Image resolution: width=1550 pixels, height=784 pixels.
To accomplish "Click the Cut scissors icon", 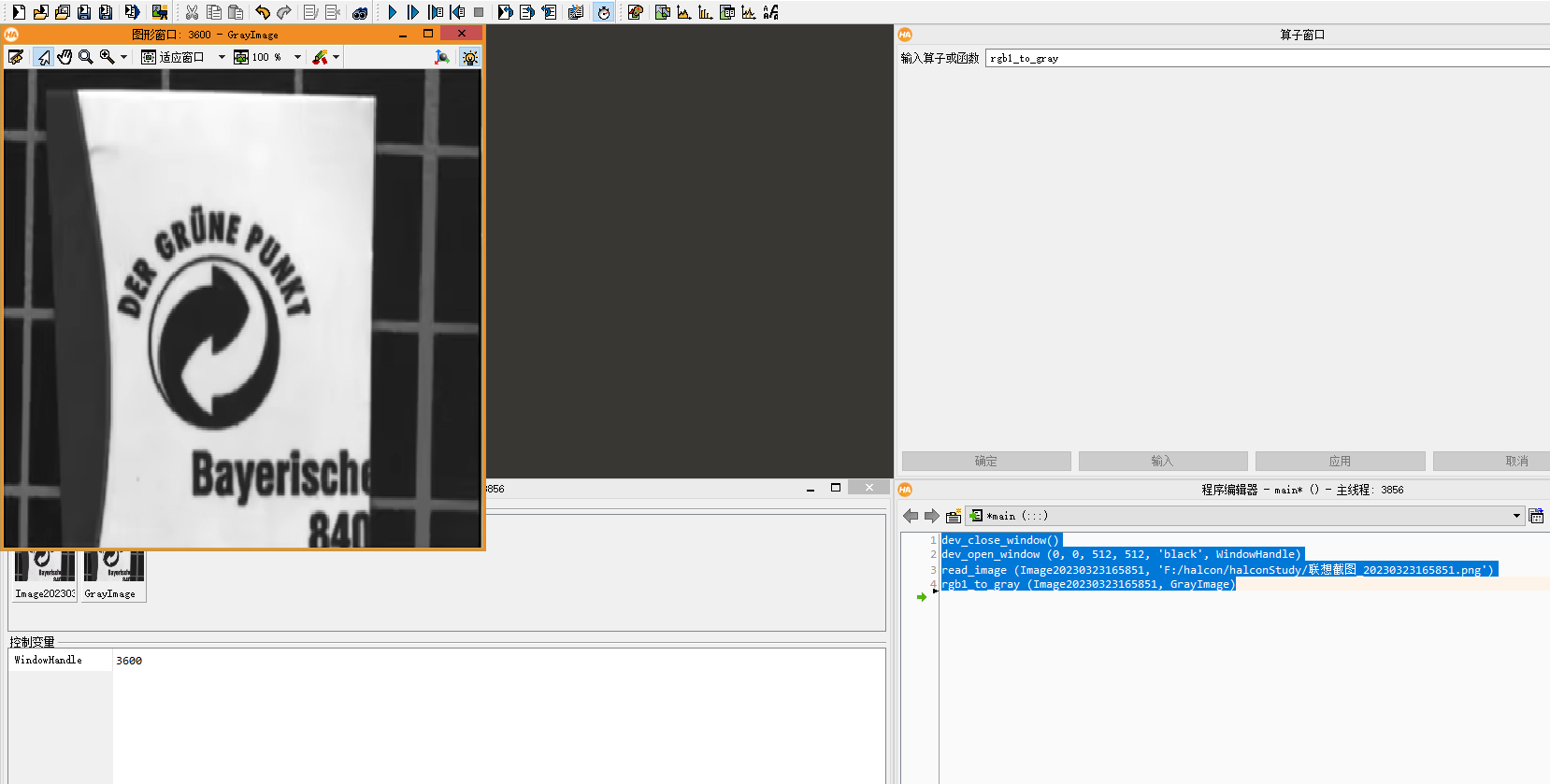I will [192, 12].
